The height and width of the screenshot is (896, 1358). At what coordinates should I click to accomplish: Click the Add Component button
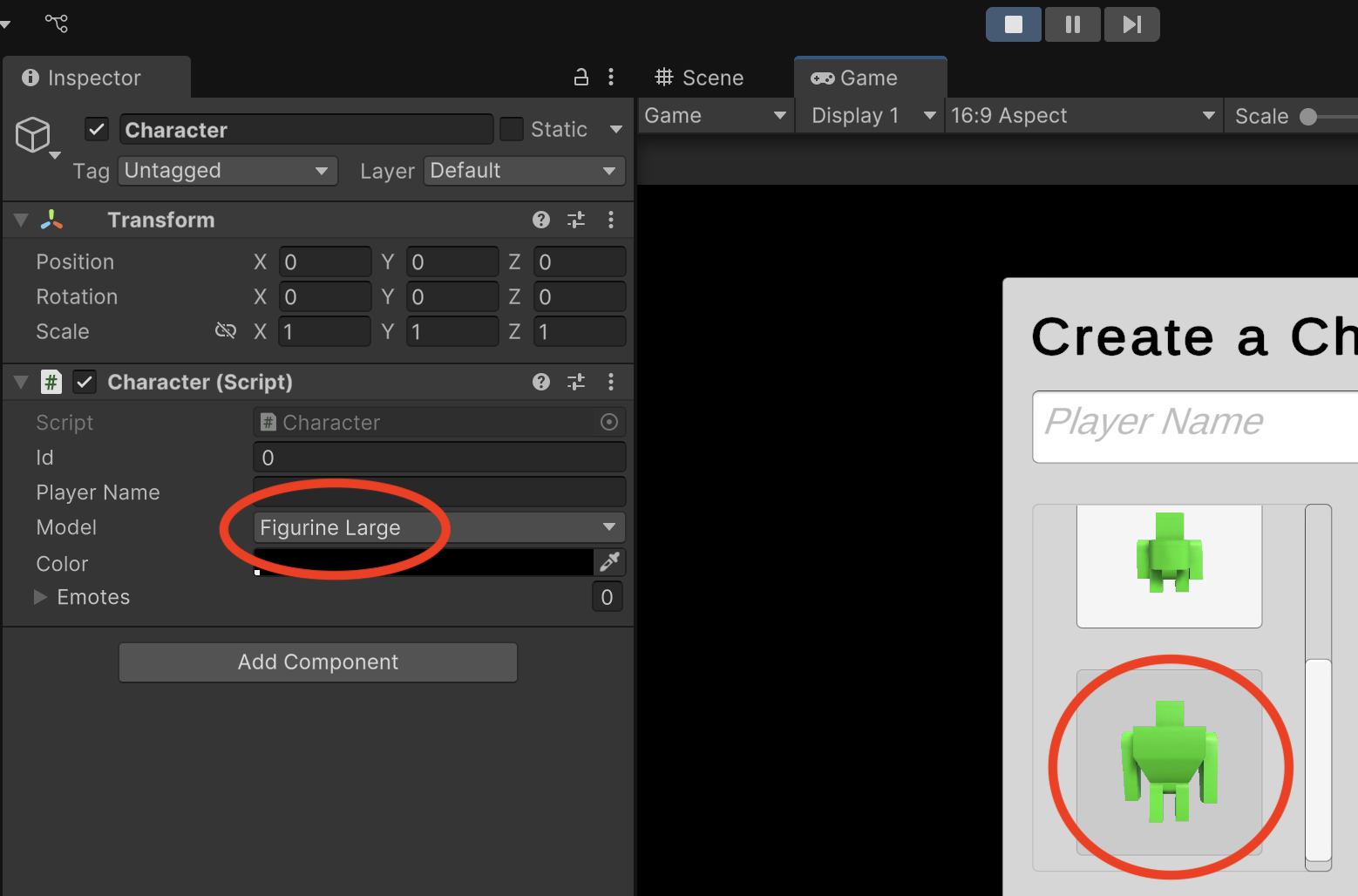(x=318, y=662)
